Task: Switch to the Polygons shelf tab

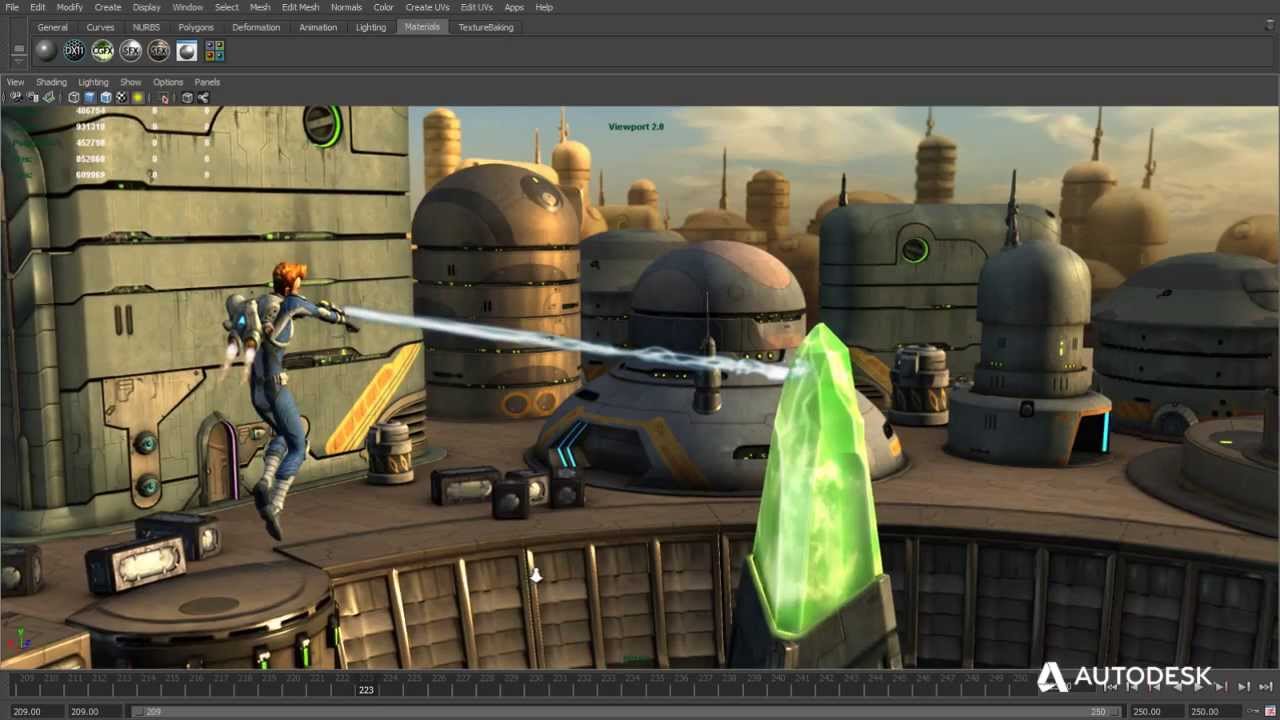Action: [196, 27]
